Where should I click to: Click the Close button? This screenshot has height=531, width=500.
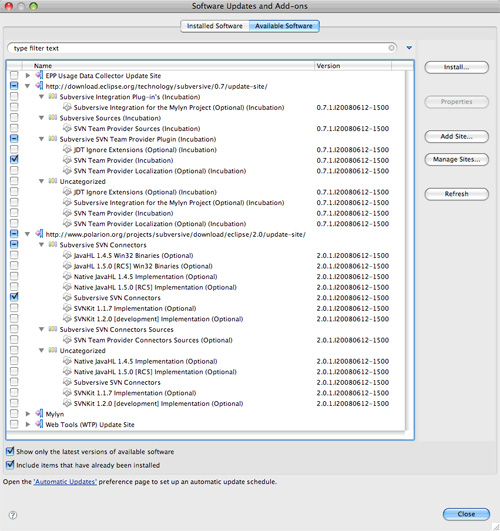466,514
